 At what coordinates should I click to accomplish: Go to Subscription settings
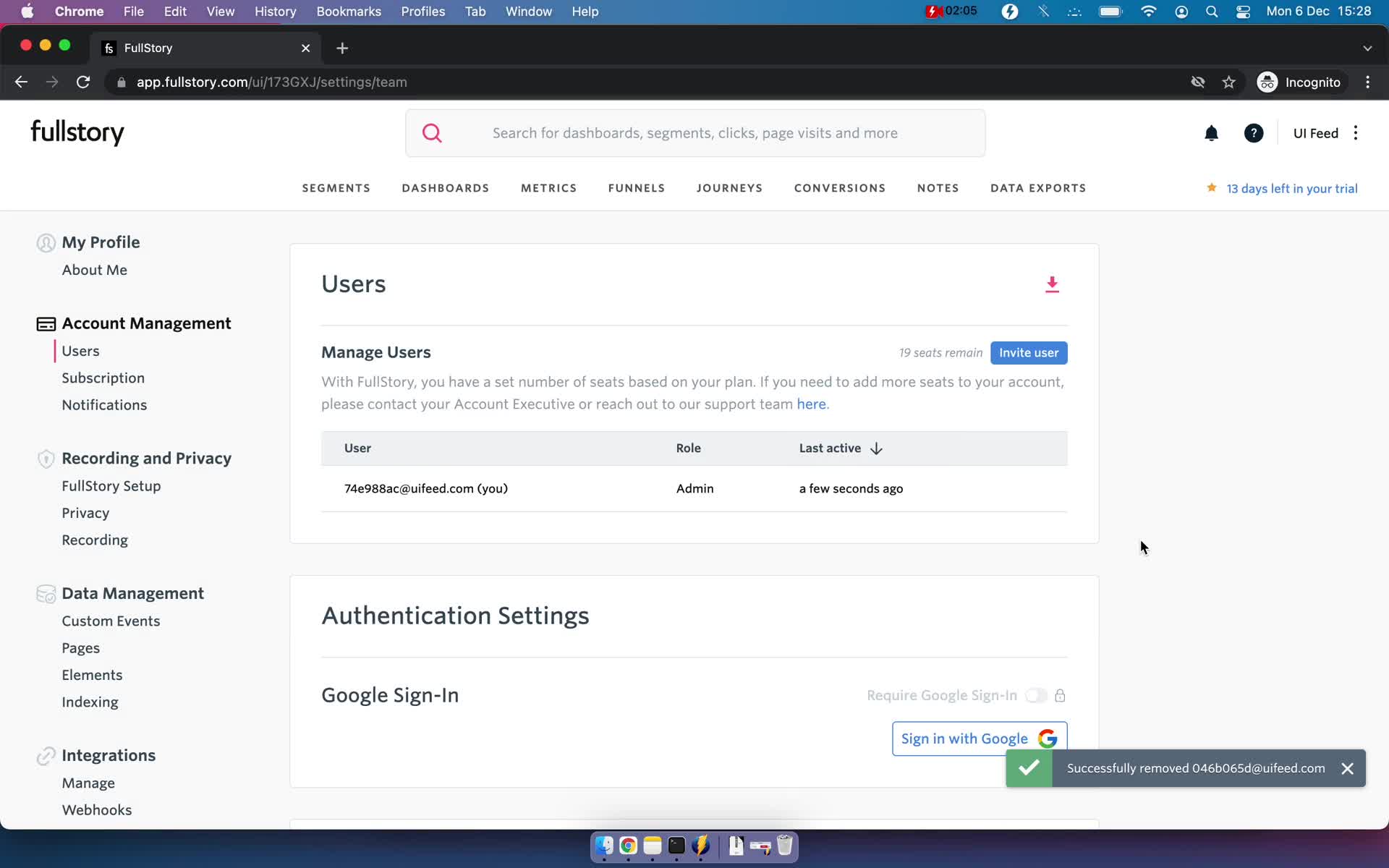[x=103, y=378]
